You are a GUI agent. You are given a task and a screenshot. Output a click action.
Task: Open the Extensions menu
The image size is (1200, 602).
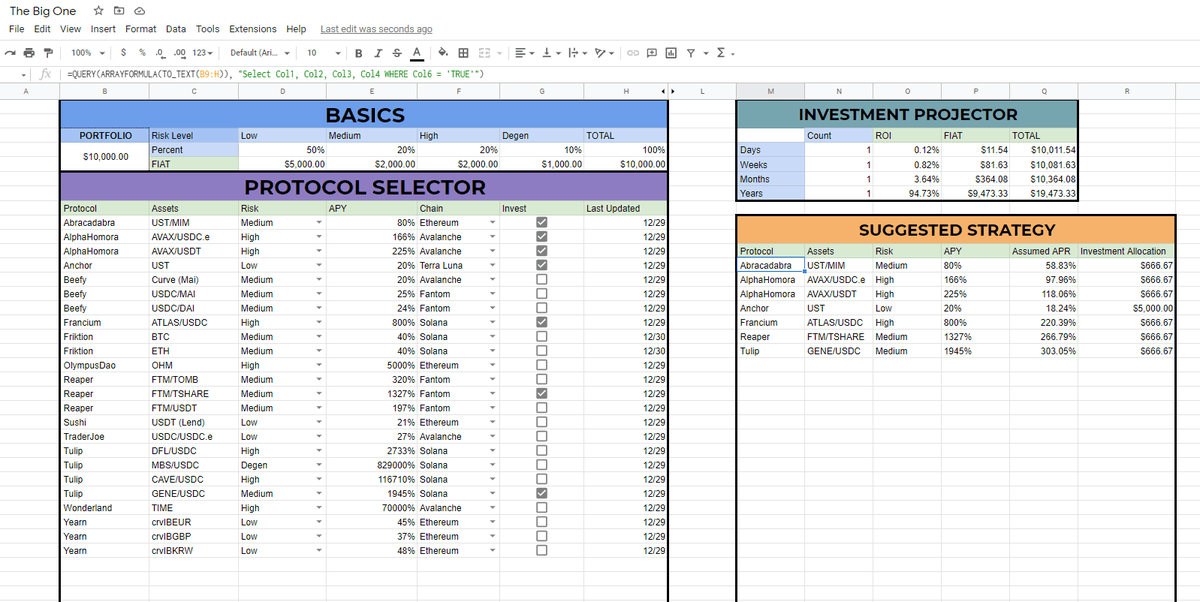[x=252, y=29]
